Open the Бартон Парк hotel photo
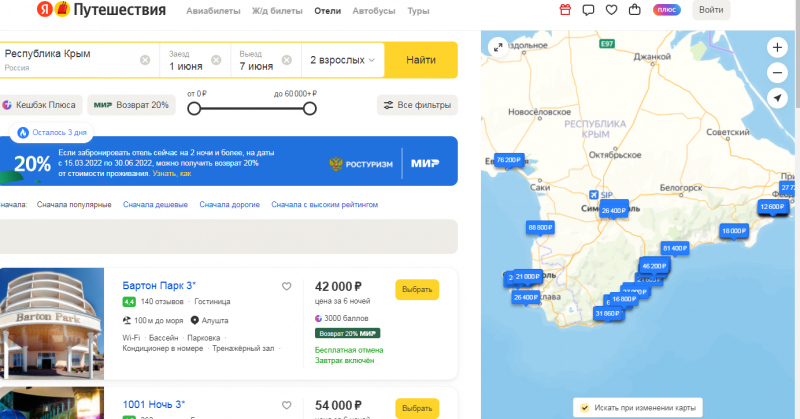800x419 pixels. coord(52,324)
